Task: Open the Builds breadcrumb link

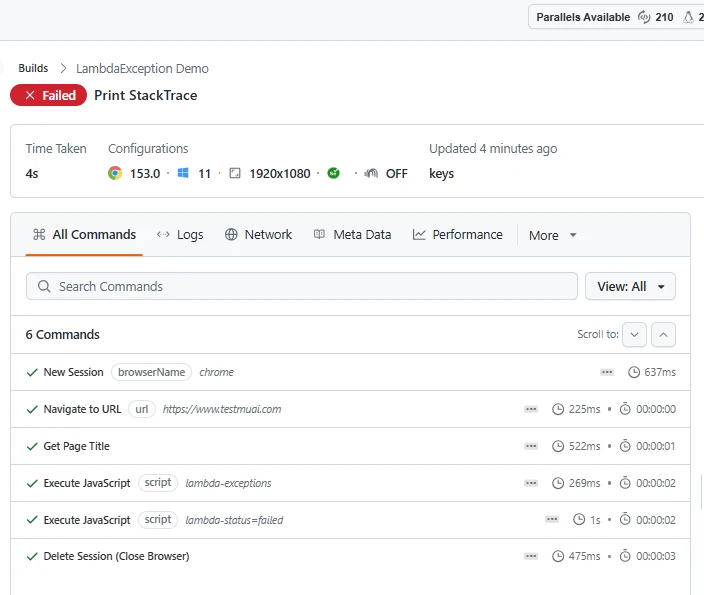Action: tap(33, 68)
